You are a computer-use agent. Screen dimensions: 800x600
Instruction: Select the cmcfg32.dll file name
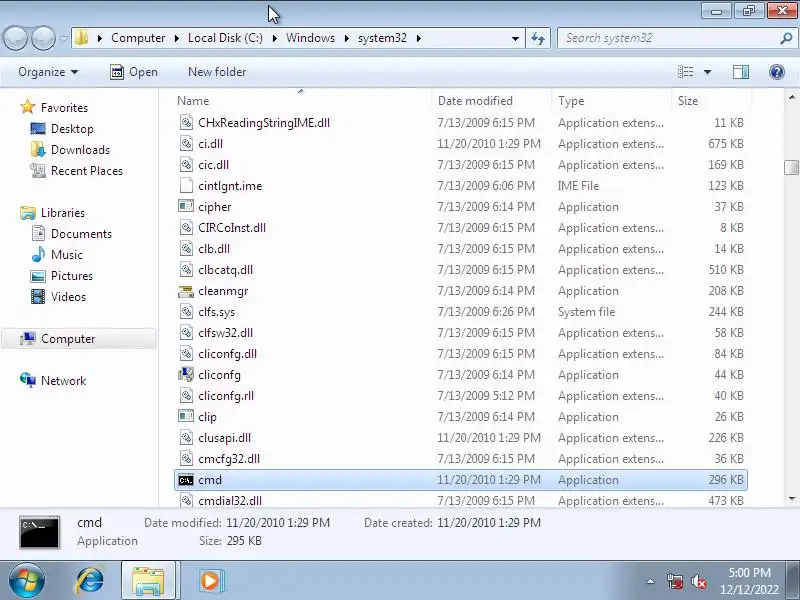(x=229, y=459)
